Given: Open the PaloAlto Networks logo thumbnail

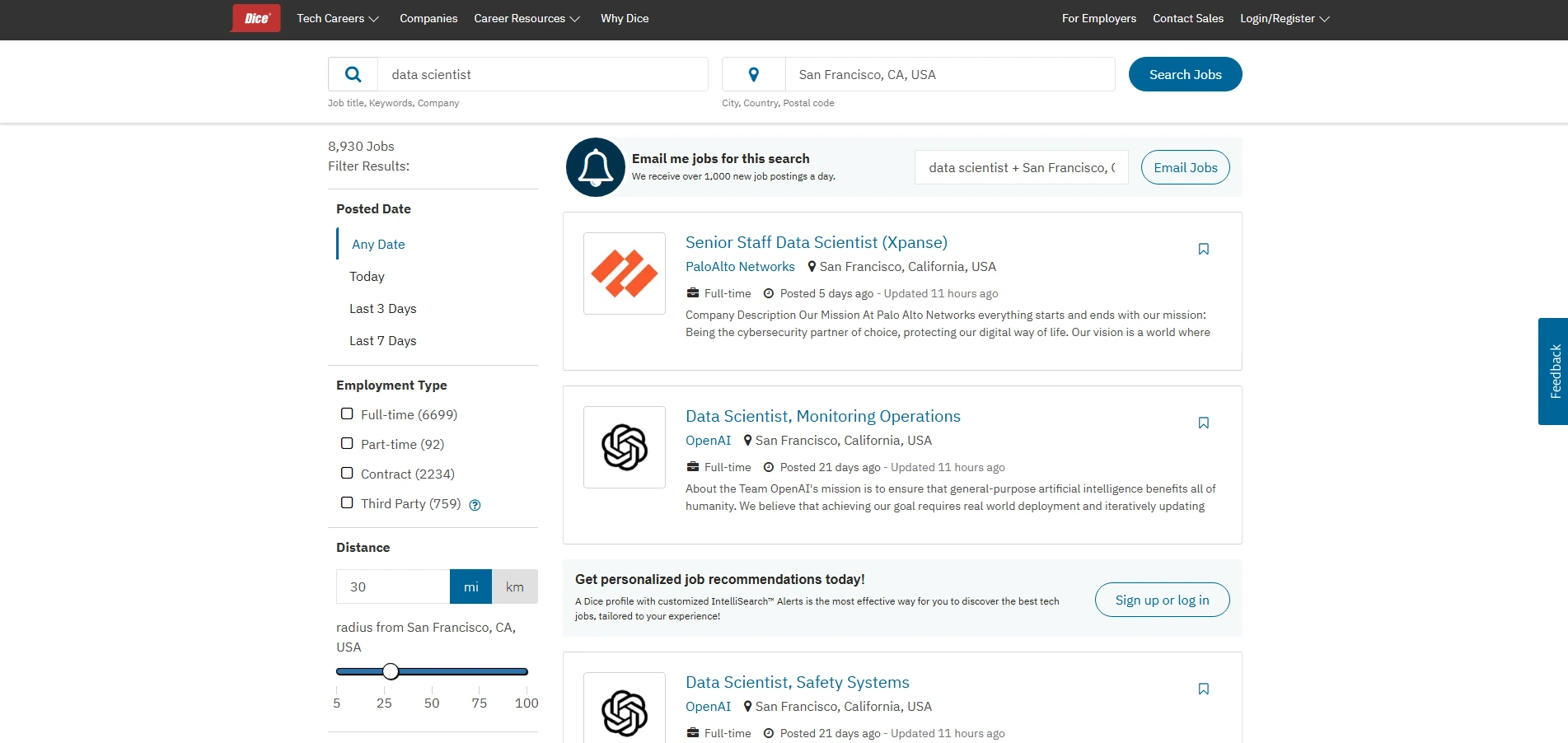Looking at the screenshot, I should pyautogui.click(x=625, y=273).
